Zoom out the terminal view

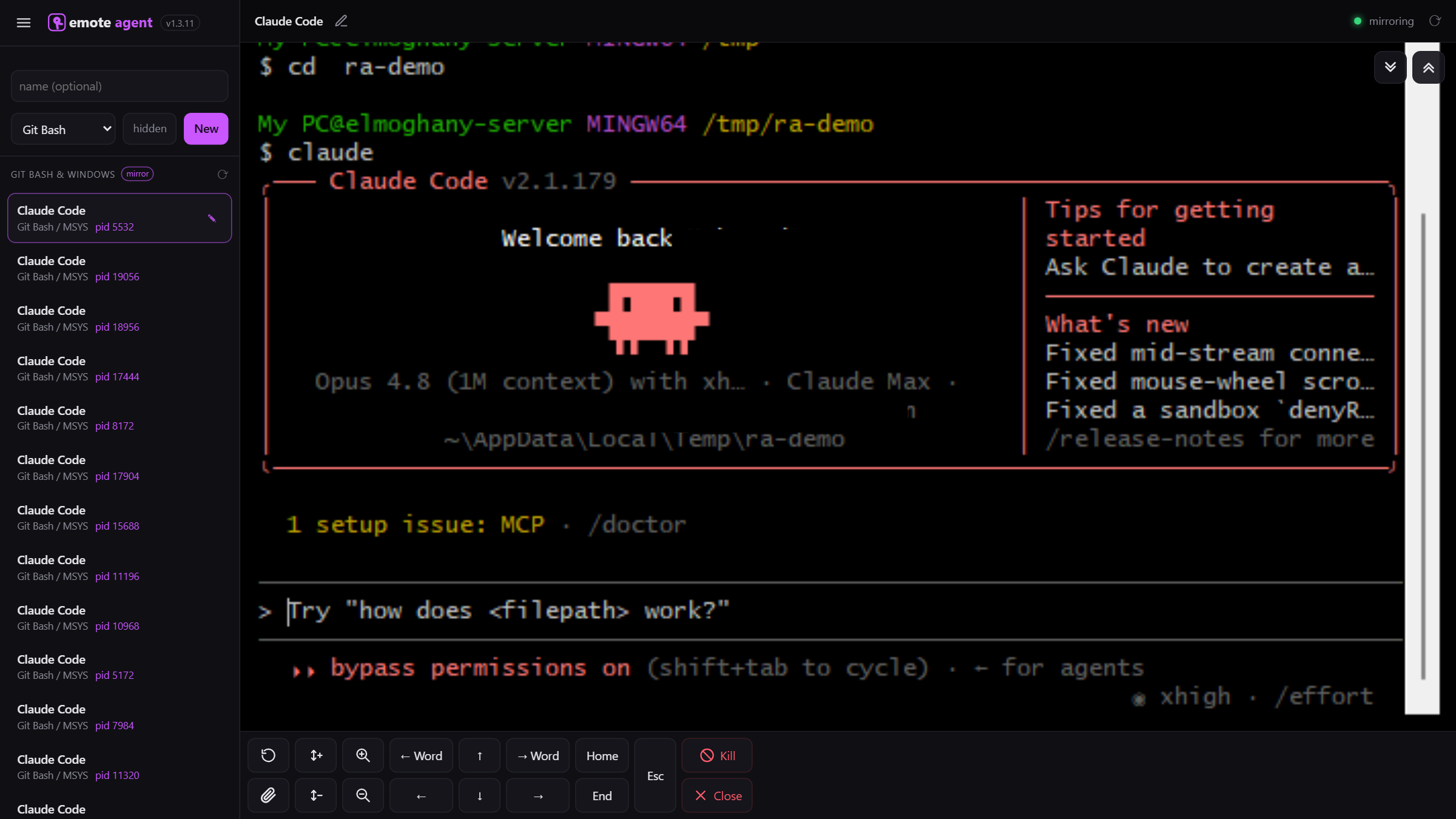363,795
